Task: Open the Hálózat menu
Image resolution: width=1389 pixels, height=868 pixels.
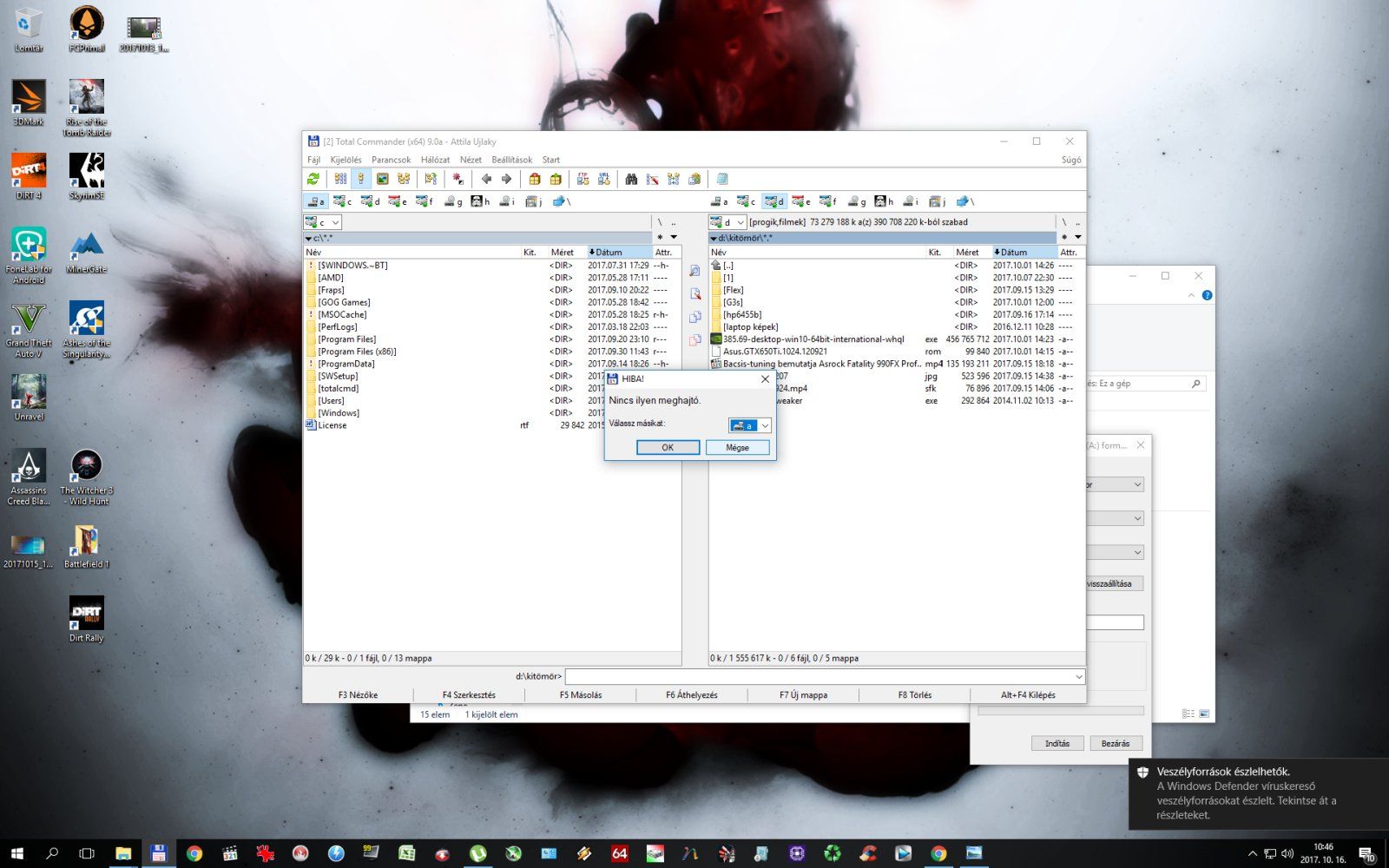Action: 435,160
